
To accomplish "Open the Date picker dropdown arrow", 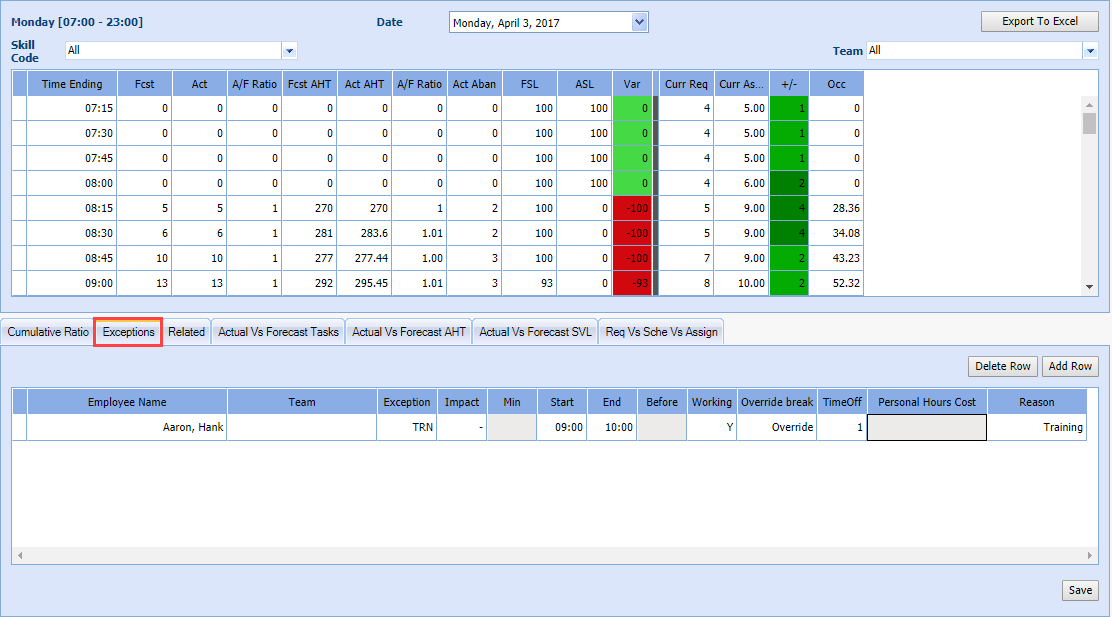I will tap(640, 22).
